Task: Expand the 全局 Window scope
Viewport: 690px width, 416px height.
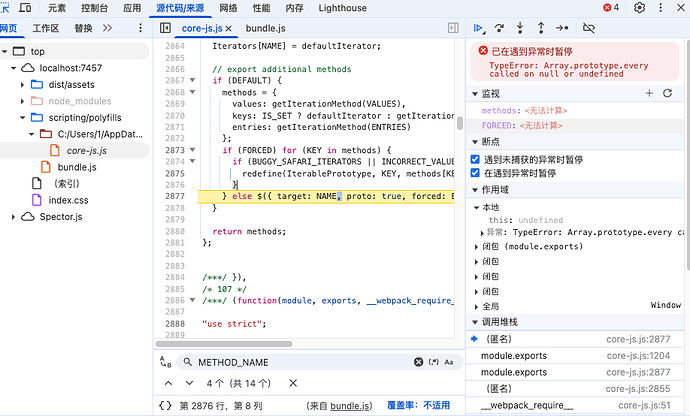Action: tap(476, 307)
